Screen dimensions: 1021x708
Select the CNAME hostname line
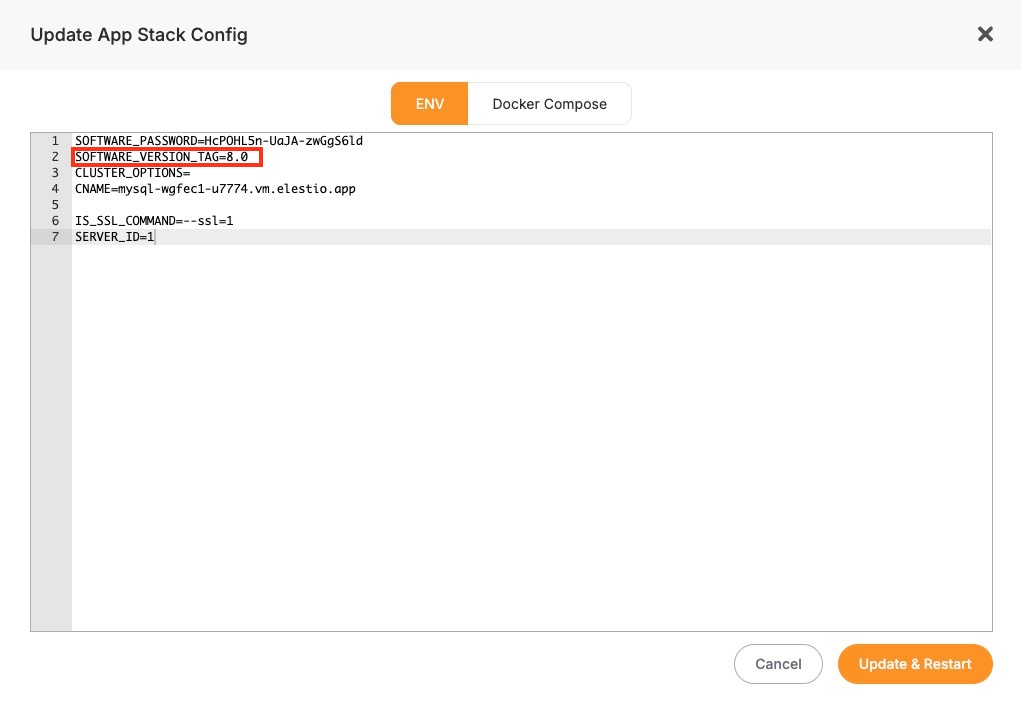[x=215, y=189]
